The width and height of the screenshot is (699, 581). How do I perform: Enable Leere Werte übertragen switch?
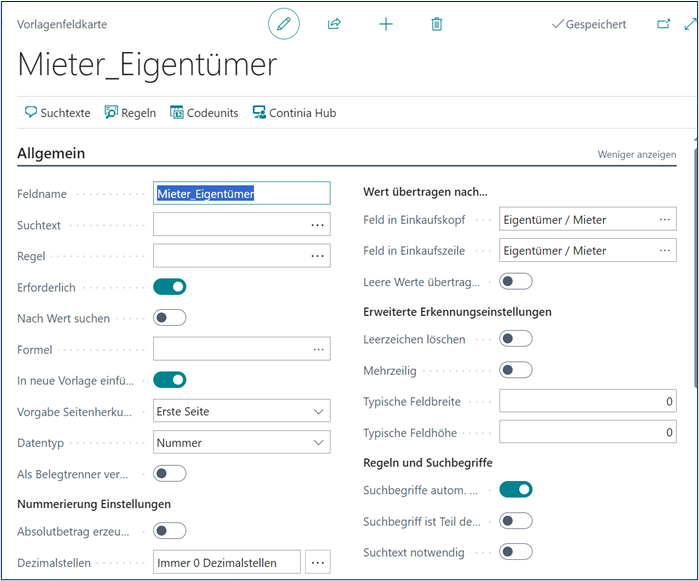tap(516, 281)
